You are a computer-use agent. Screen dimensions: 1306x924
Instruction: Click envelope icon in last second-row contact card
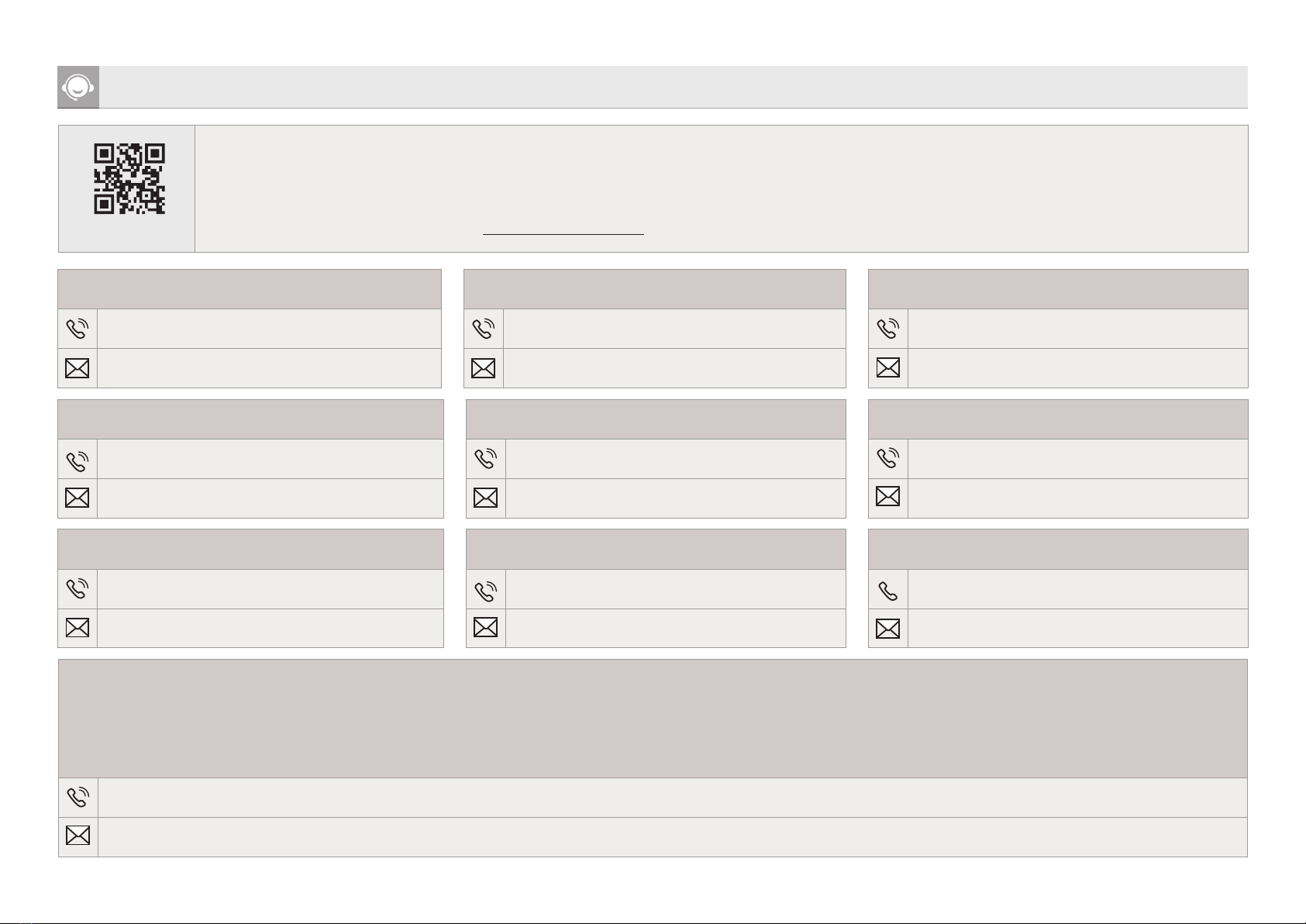tap(887, 496)
